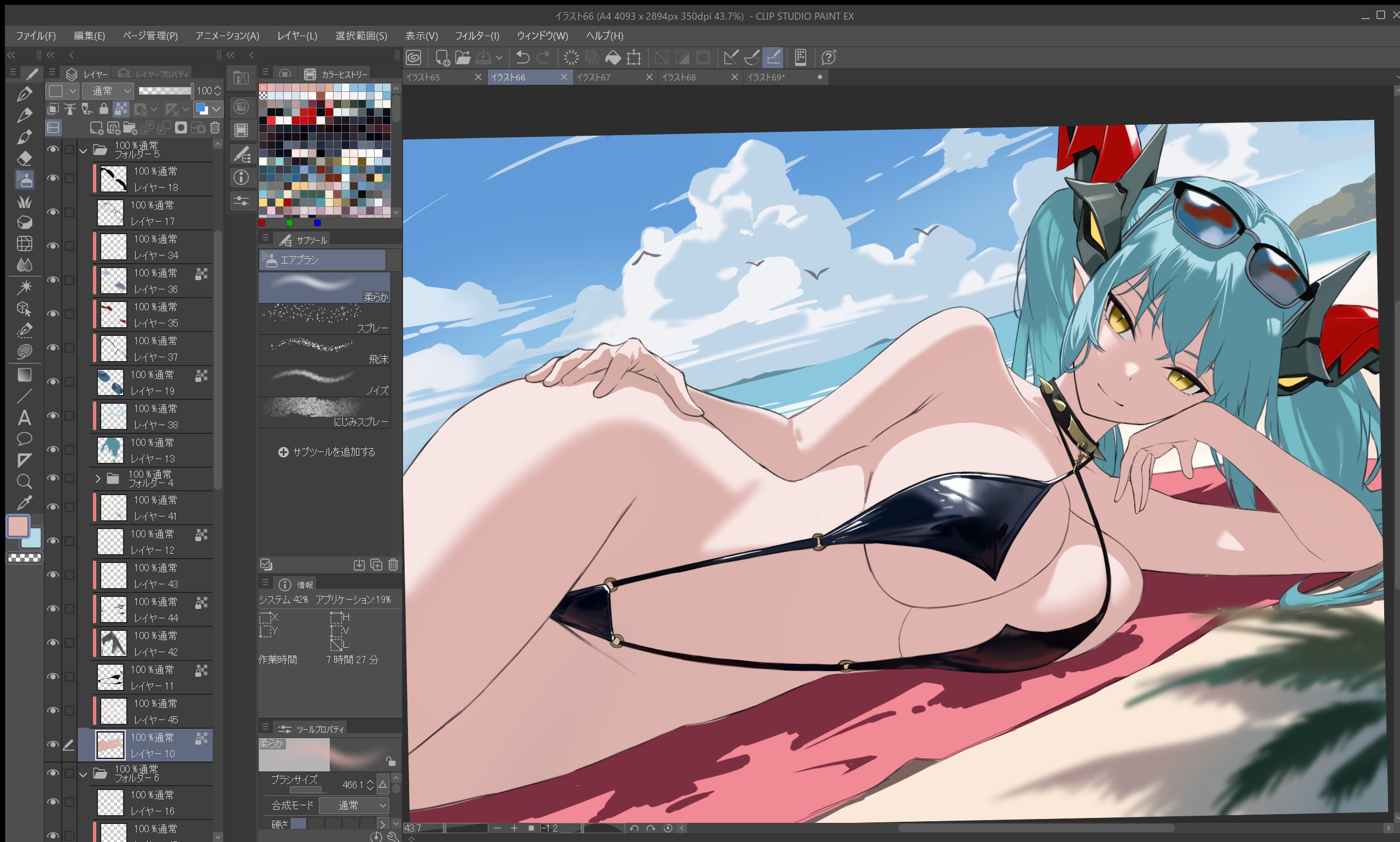Open the ファイル(F) menu
This screenshot has height=842, width=1400.
[x=36, y=36]
